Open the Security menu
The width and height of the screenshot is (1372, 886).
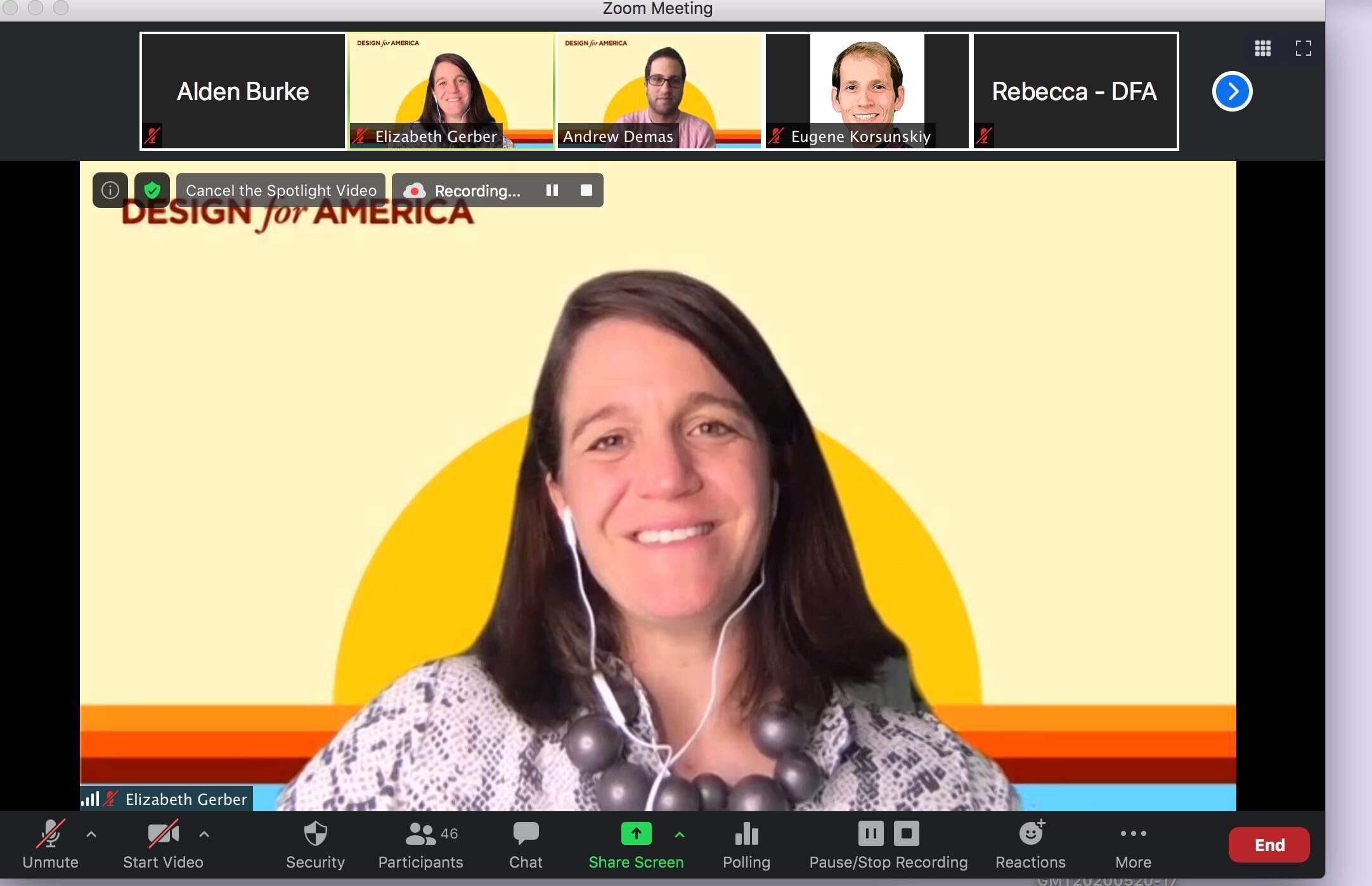(x=315, y=844)
